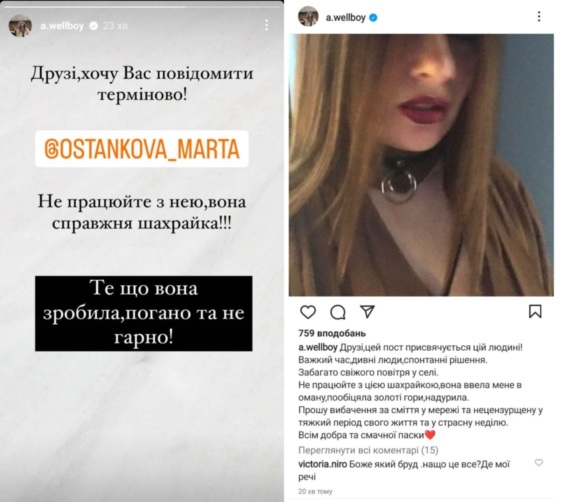Viewport: 561px width, 502px height.
Task: Tap the story progress bar at top
Action: pyautogui.click(x=142, y=6)
